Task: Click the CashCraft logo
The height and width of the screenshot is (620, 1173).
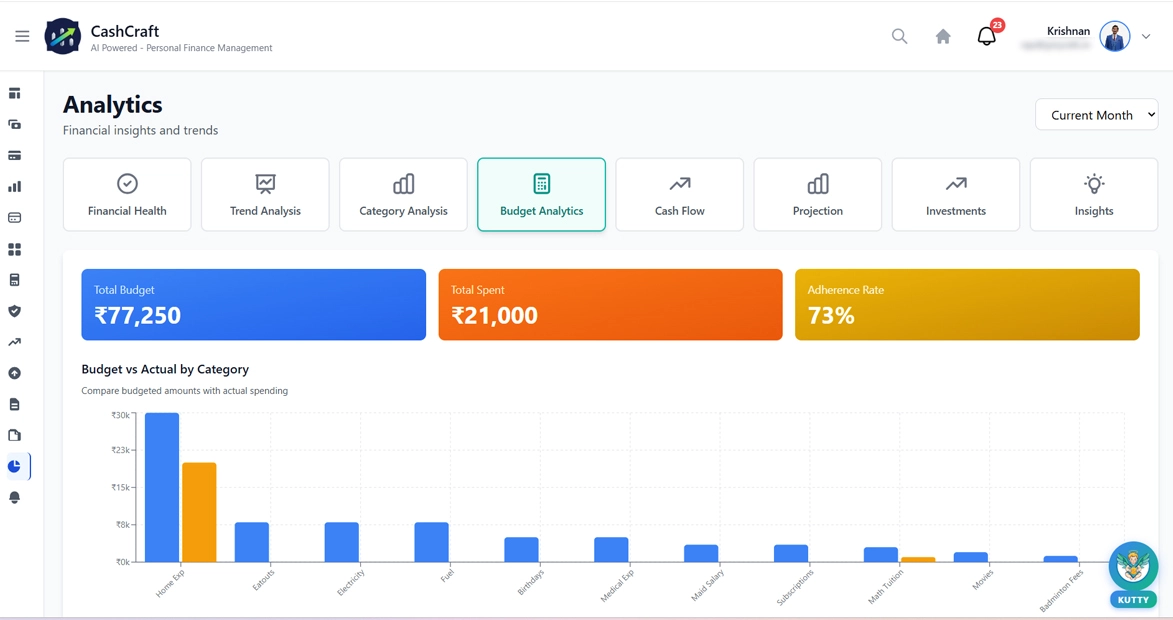Action: tap(63, 36)
